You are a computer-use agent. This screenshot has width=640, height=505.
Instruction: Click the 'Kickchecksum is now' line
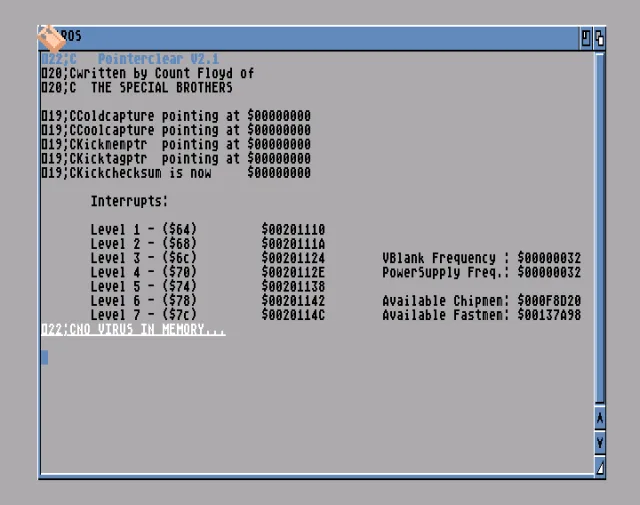176,173
